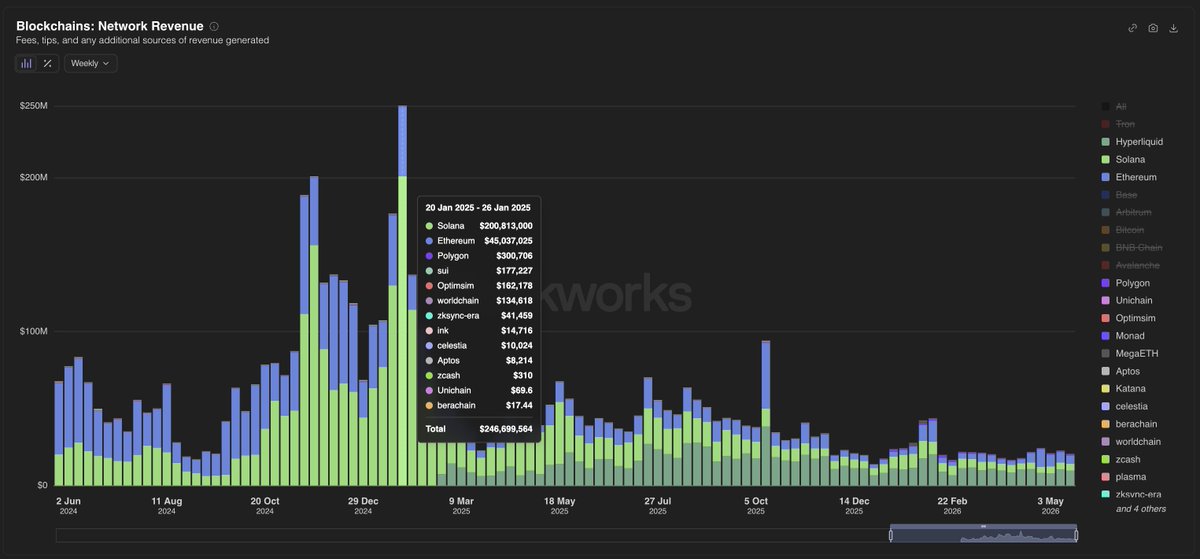Click the '$0' y-axis label
This screenshot has height=559, width=1200.
42,485
